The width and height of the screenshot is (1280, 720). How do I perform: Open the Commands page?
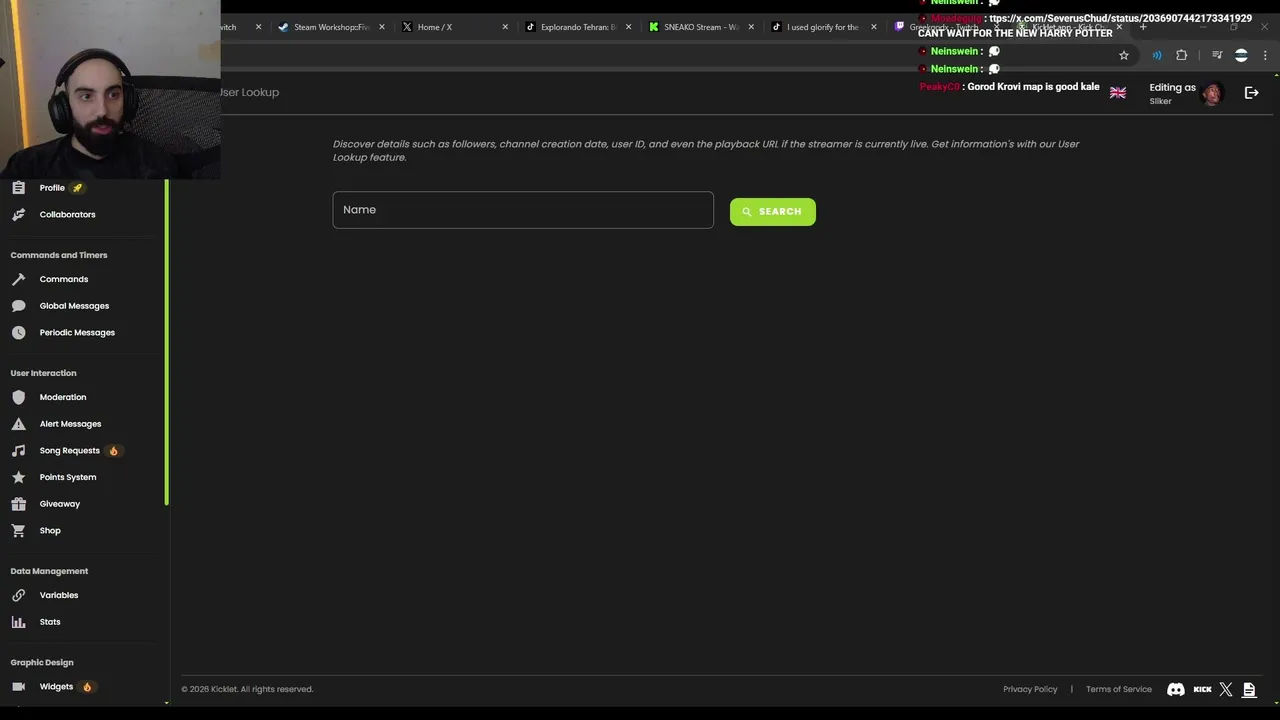click(x=64, y=279)
